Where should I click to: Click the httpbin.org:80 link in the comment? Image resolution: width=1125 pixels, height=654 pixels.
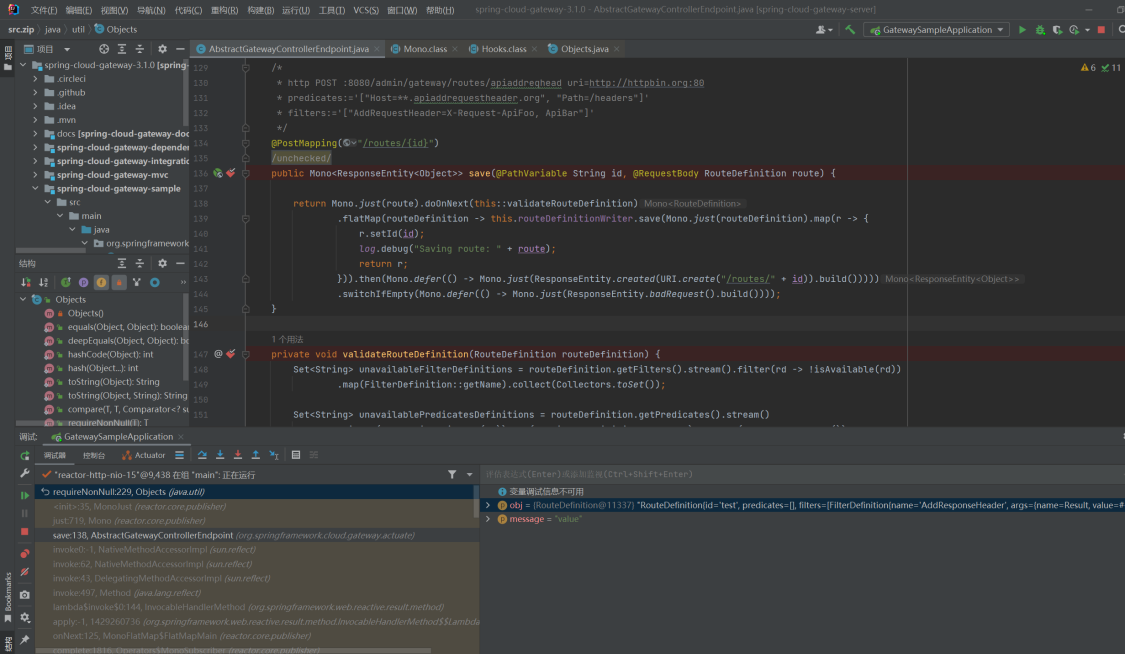[646, 82]
